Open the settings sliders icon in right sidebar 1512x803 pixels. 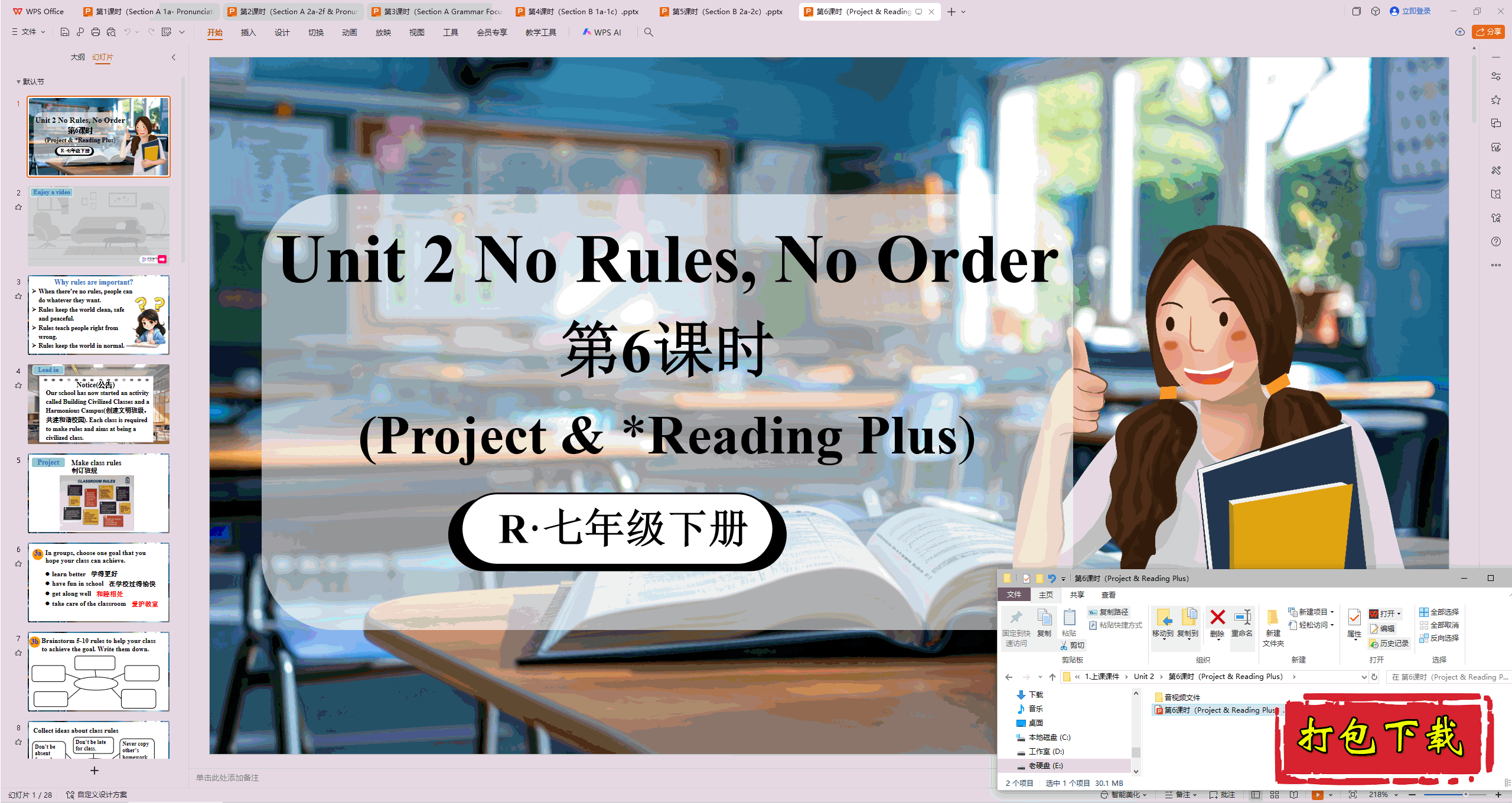coord(1496,76)
